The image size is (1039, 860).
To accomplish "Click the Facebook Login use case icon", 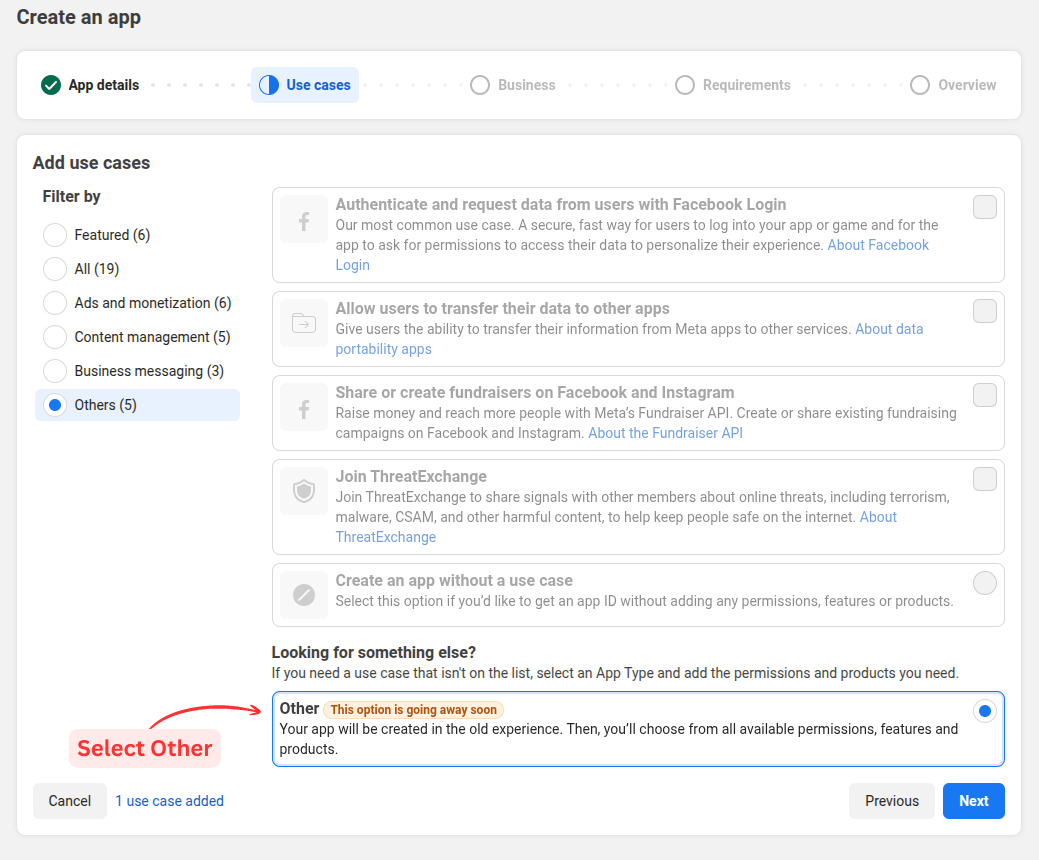I will coord(304,219).
